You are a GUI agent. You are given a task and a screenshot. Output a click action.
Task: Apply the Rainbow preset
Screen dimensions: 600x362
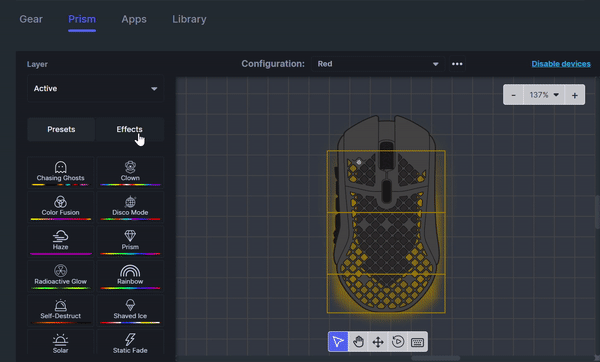pyautogui.click(x=130, y=276)
